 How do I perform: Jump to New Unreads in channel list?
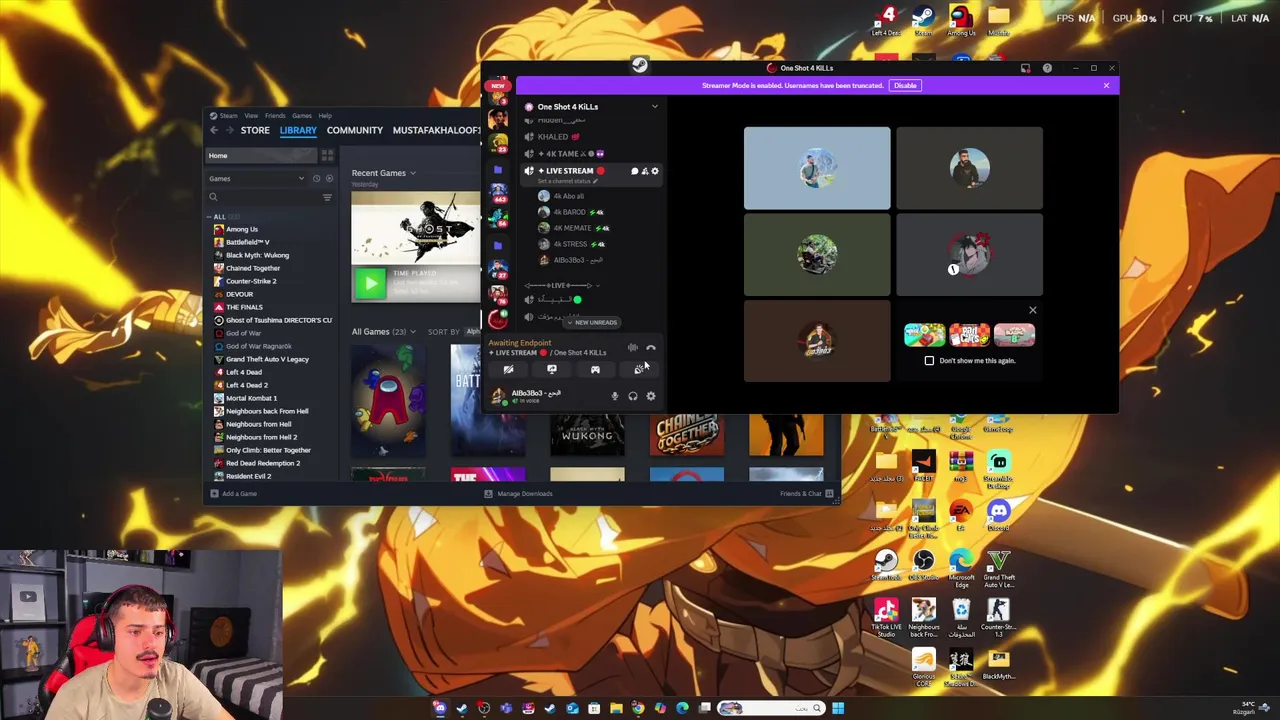(592, 323)
